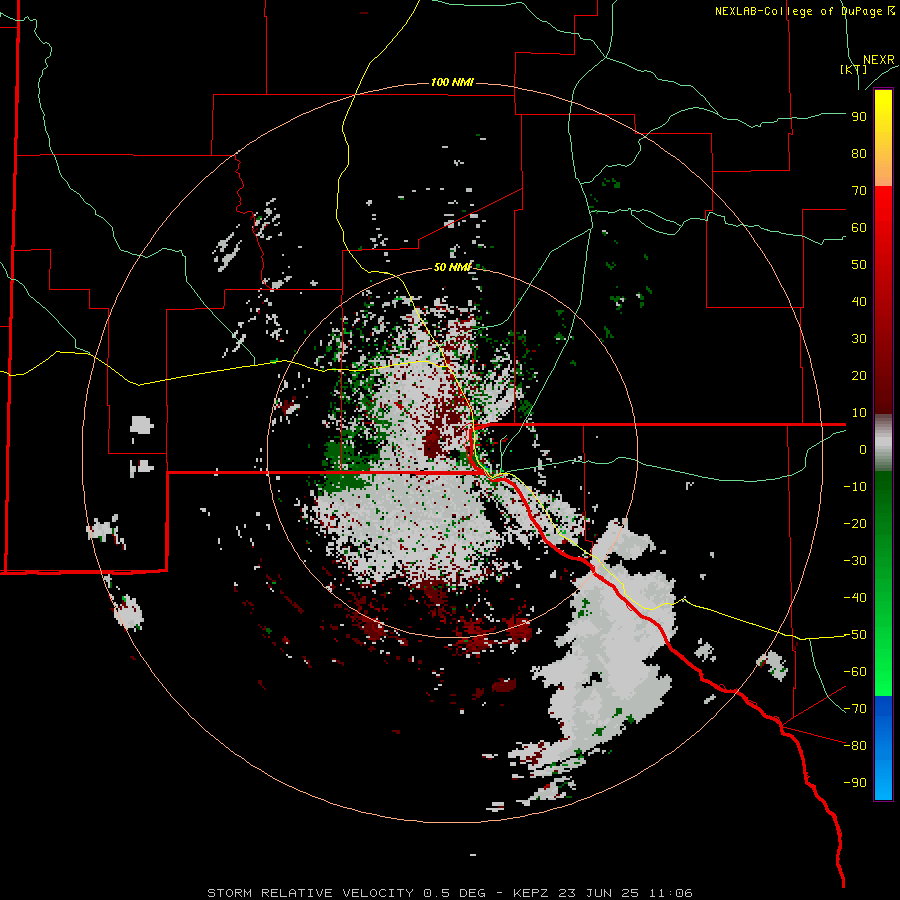The height and width of the screenshot is (900, 900).
Task: Click the yellow-orange top segment of the color bar
Action: tap(883, 138)
